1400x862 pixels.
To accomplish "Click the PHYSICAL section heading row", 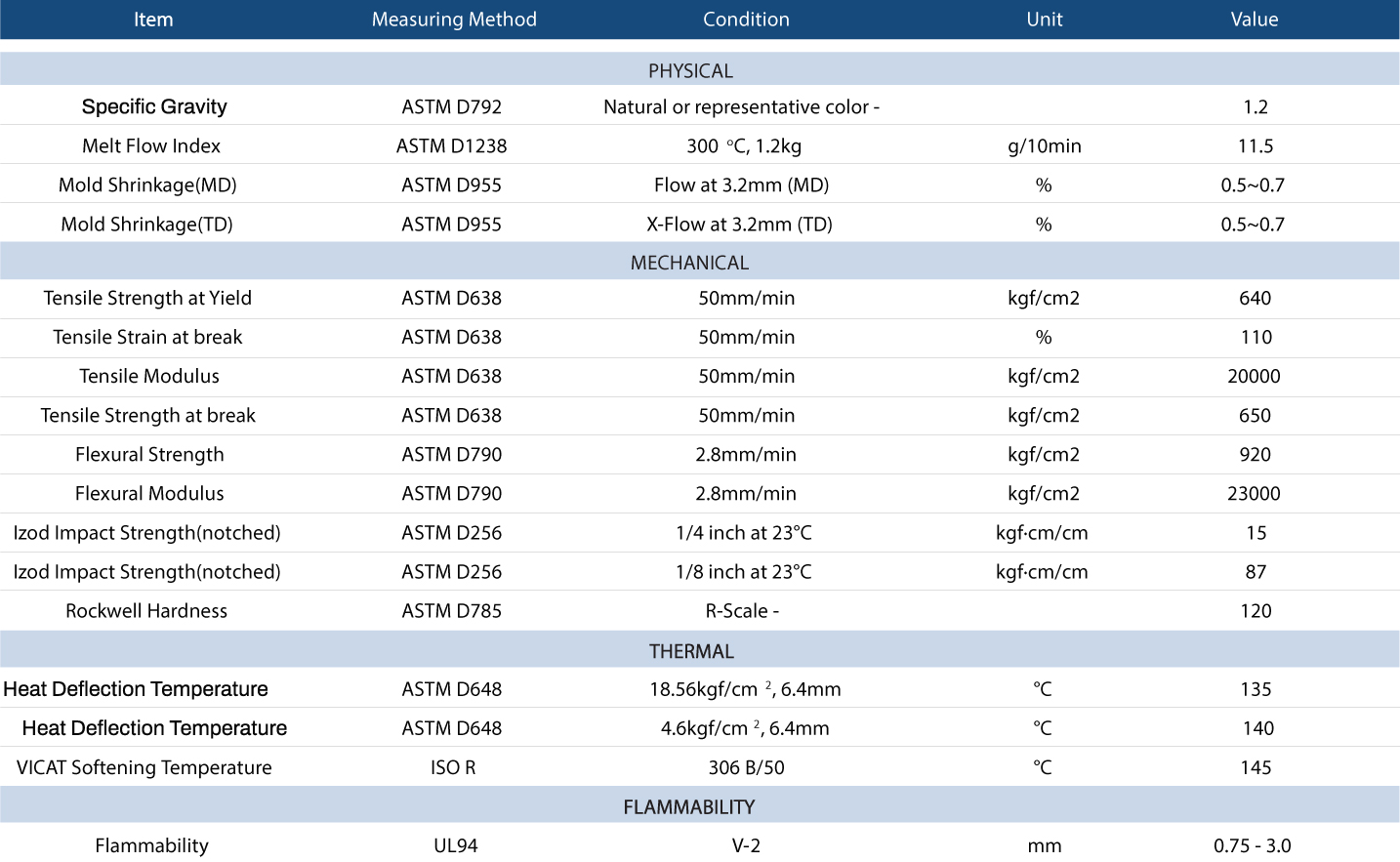I will [690, 71].
